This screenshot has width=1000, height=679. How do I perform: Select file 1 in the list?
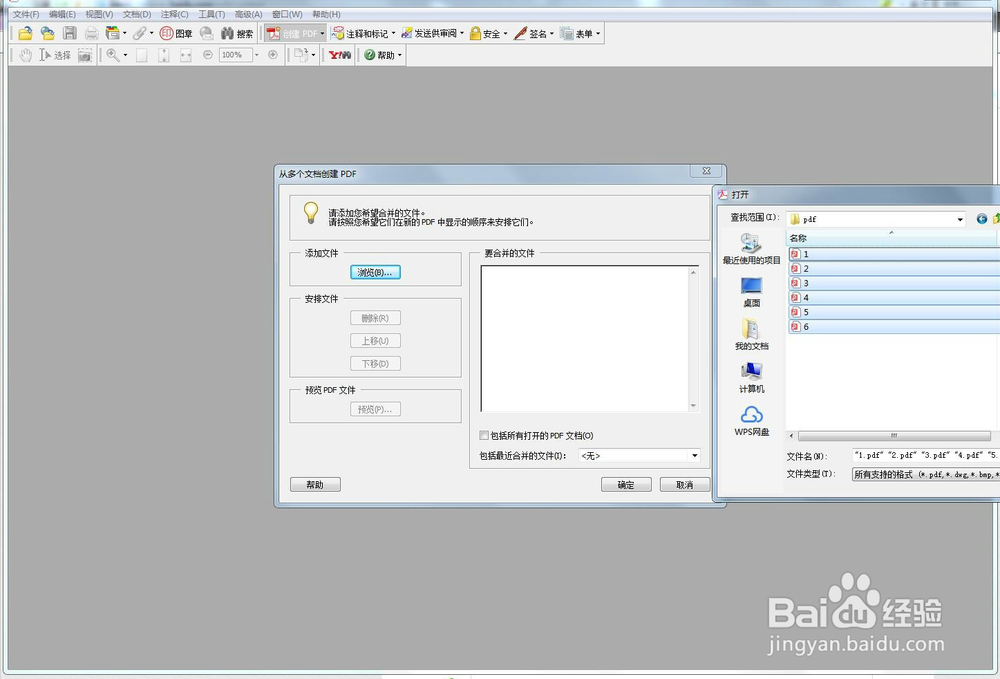coord(894,254)
